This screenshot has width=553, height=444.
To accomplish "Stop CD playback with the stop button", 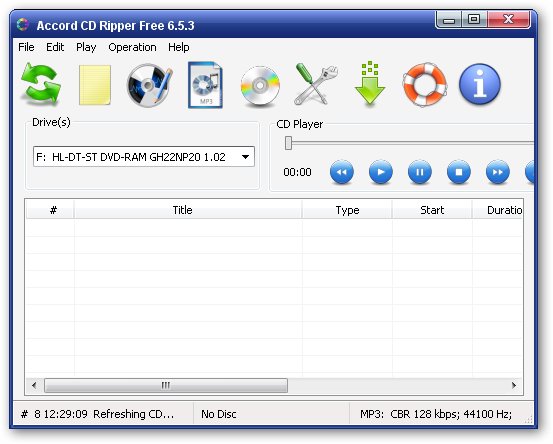I will (x=458, y=172).
